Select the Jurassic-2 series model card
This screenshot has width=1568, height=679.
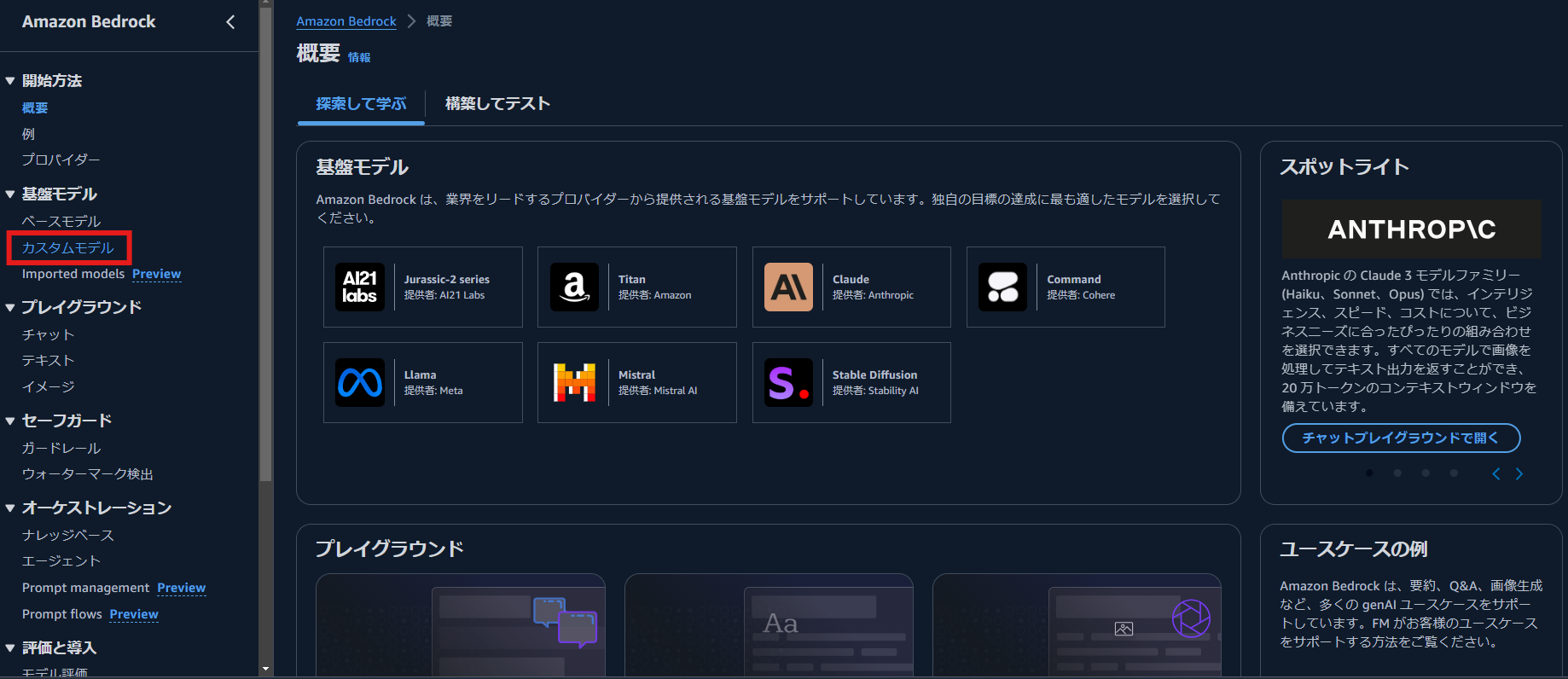[423, 287]
